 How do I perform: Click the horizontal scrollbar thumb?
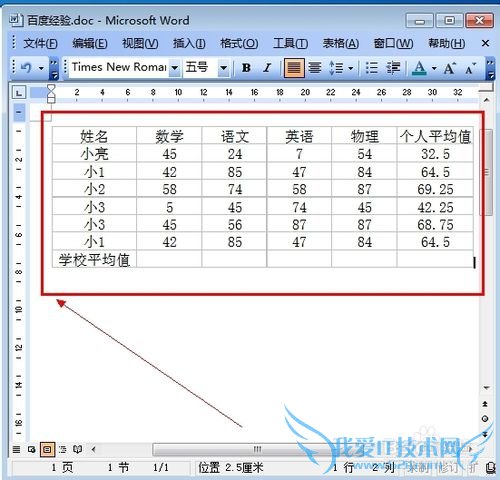coord(257,449)
